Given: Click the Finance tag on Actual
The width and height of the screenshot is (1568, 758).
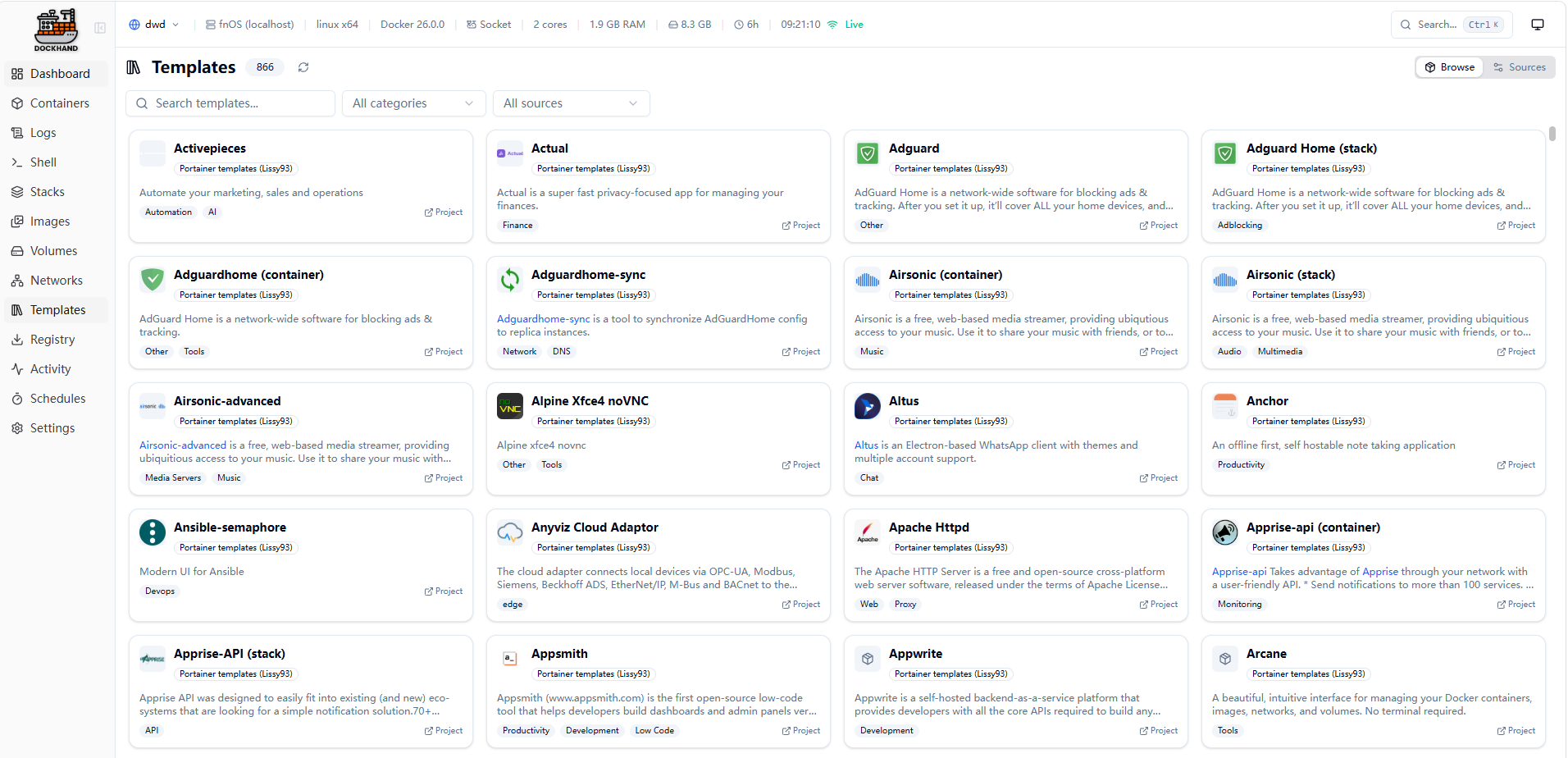Looking at the screenshot, I should coord(517,226).
